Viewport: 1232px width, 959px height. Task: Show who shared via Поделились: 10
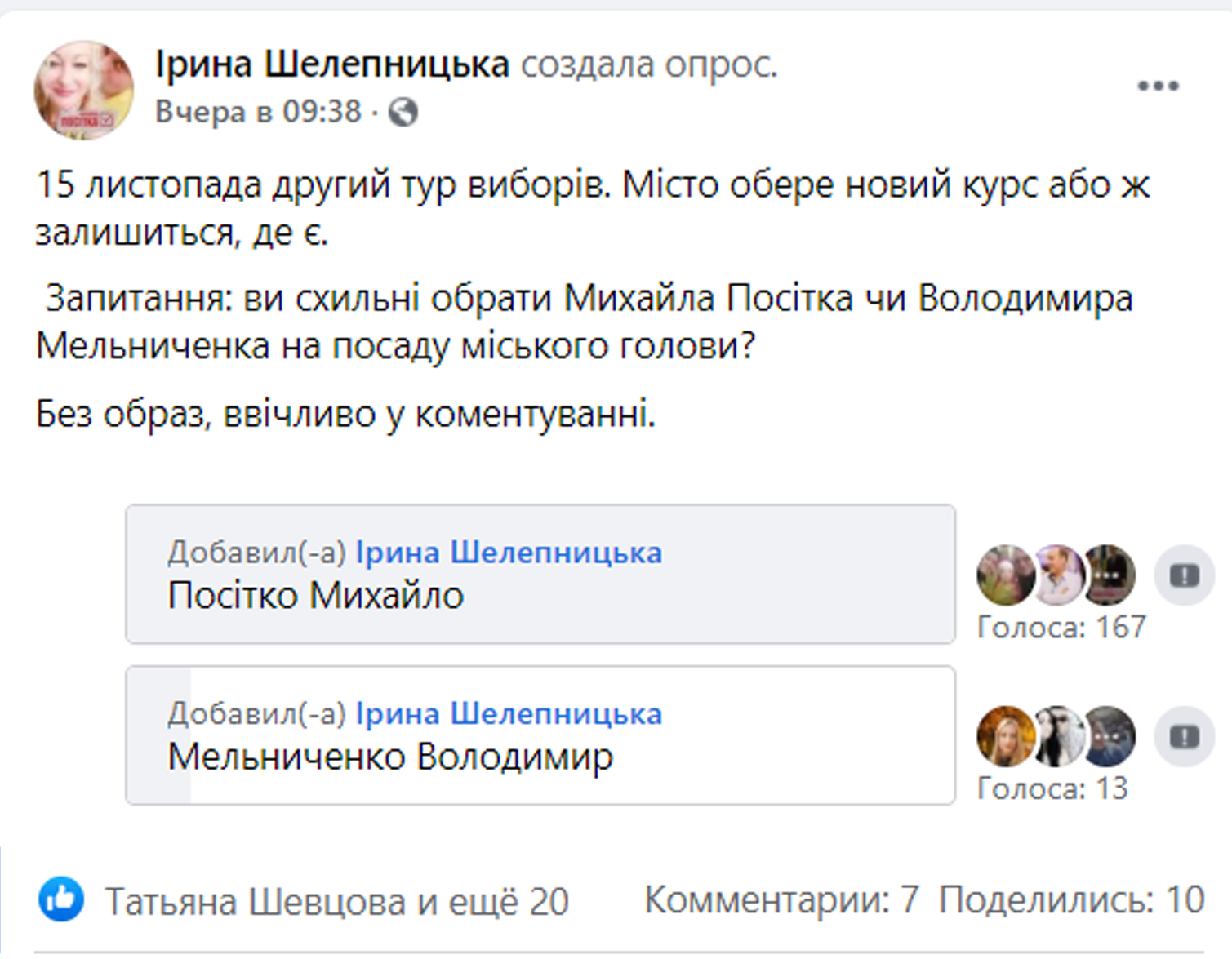click(1071, 900)
